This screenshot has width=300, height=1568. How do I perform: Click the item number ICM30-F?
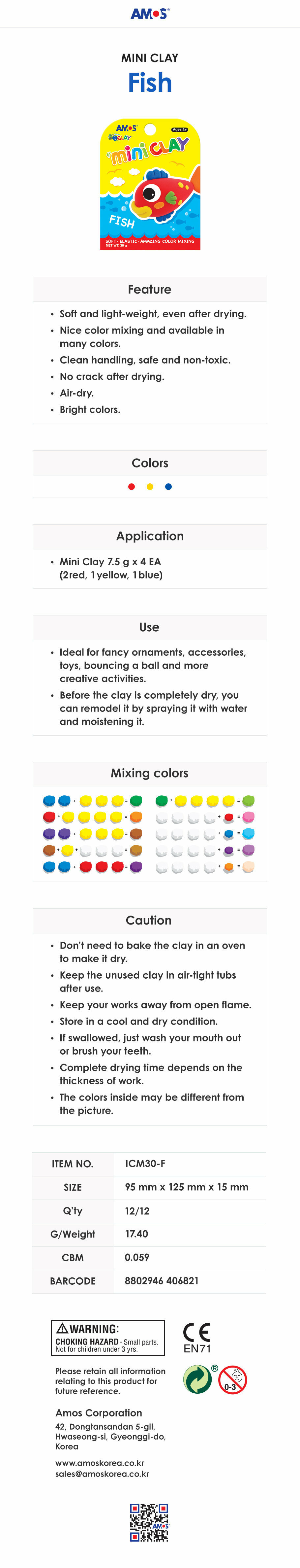[145, 1163]
